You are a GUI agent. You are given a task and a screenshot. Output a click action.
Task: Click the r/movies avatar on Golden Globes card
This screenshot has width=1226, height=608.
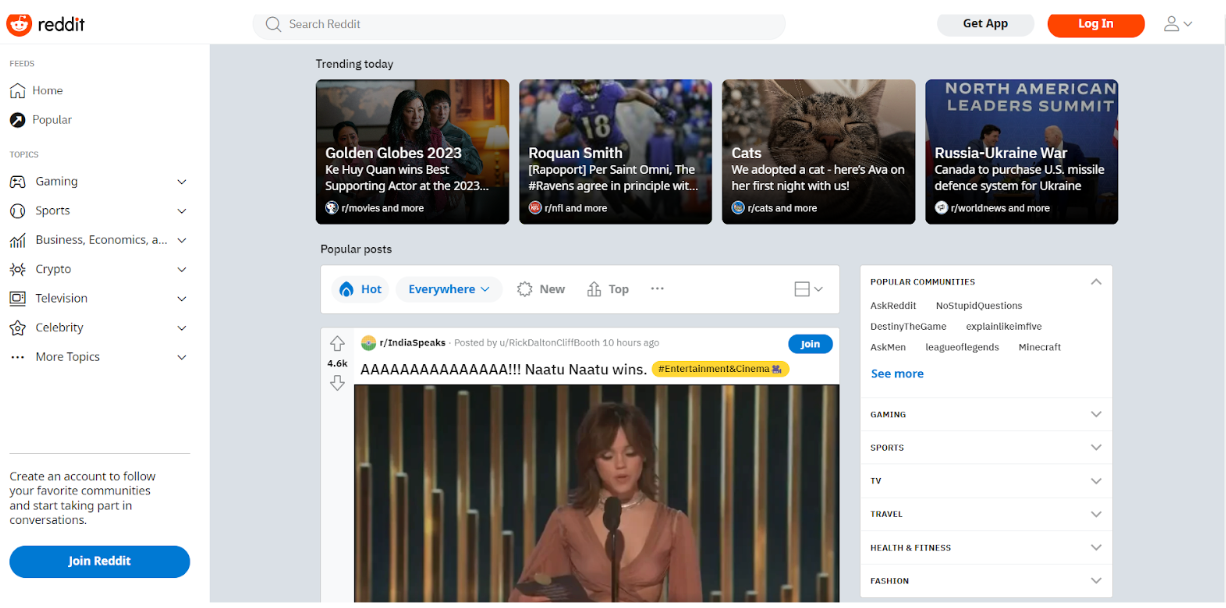pos(332,208)
